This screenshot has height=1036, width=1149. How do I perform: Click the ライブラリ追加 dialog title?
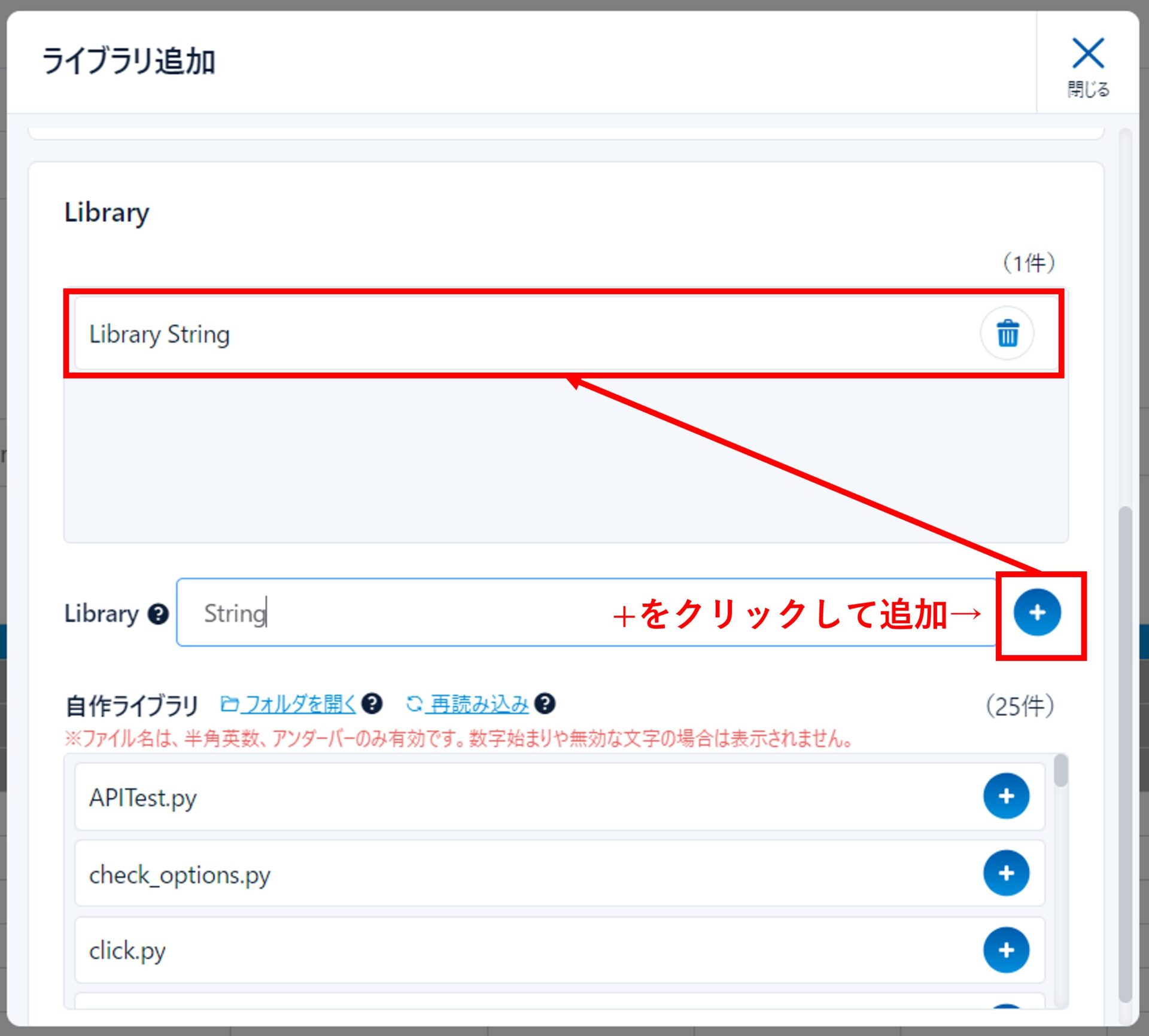(x=128, y=62)
